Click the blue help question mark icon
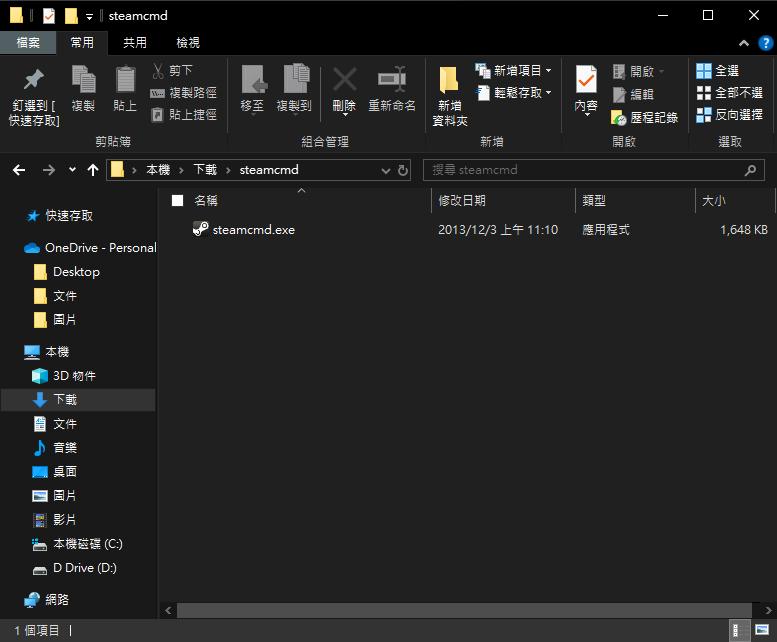Screen dimensions: 777x642 click(765, 43)
